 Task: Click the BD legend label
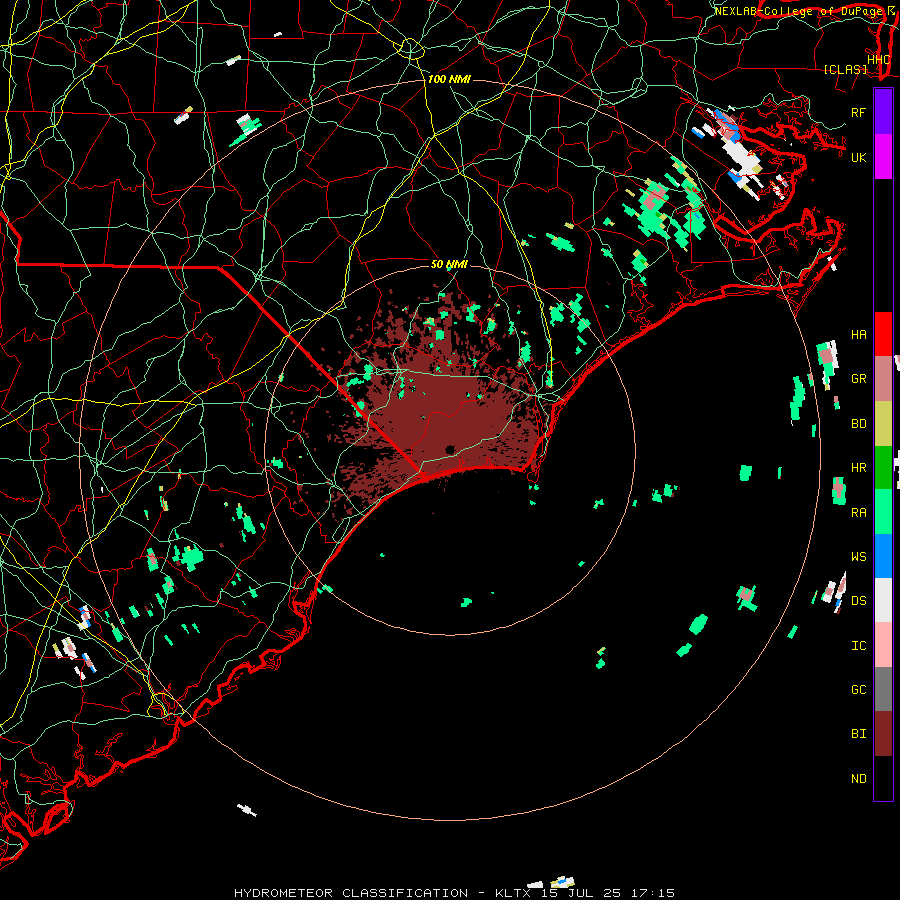(x=858, y=424)
